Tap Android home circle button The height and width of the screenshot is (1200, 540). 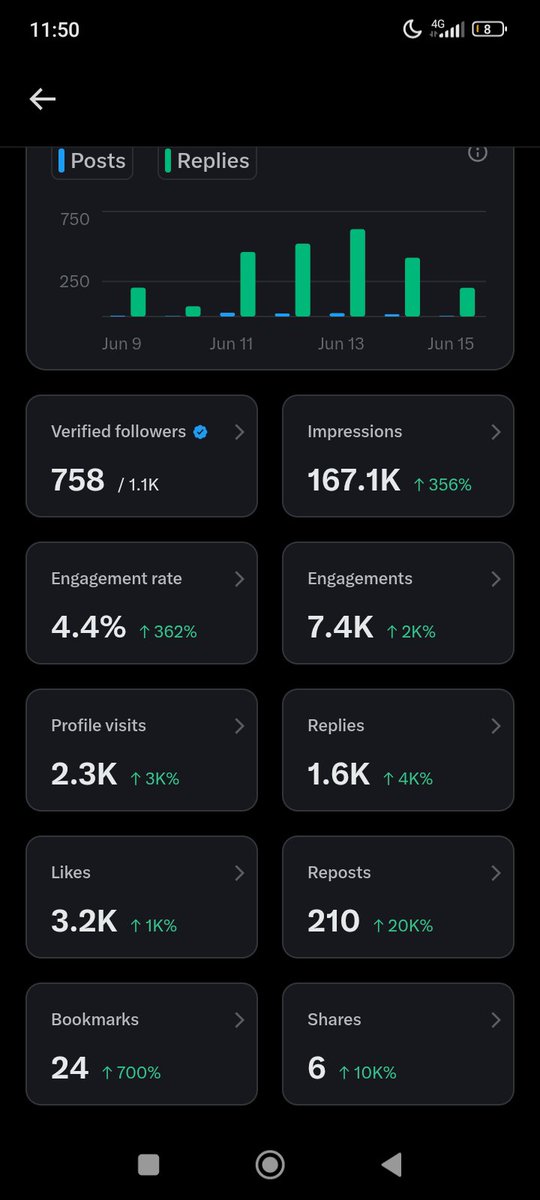pyautogui.click(x=270, y=1164)
